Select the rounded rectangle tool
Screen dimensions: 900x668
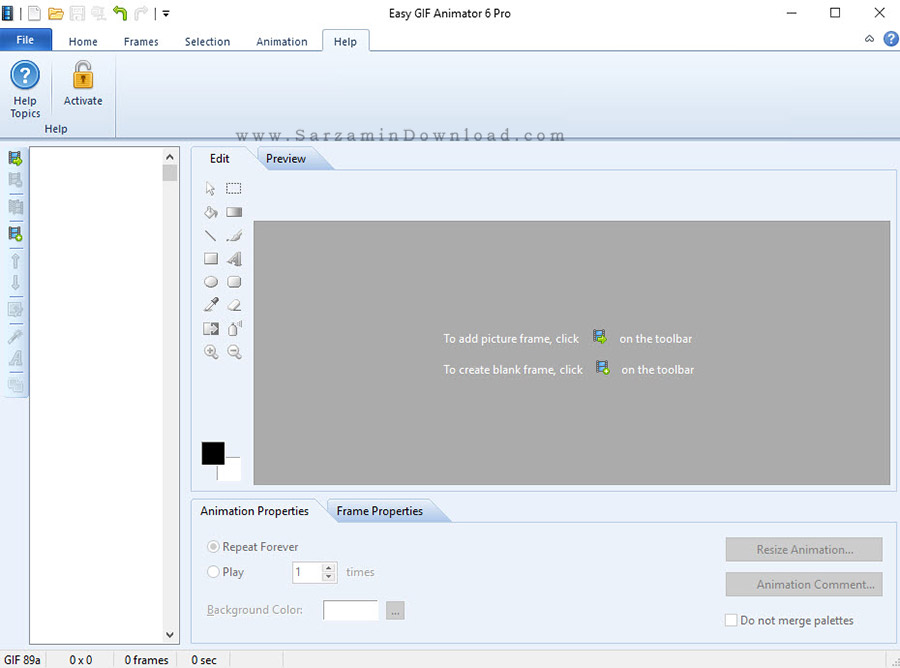tap(234, 282)
